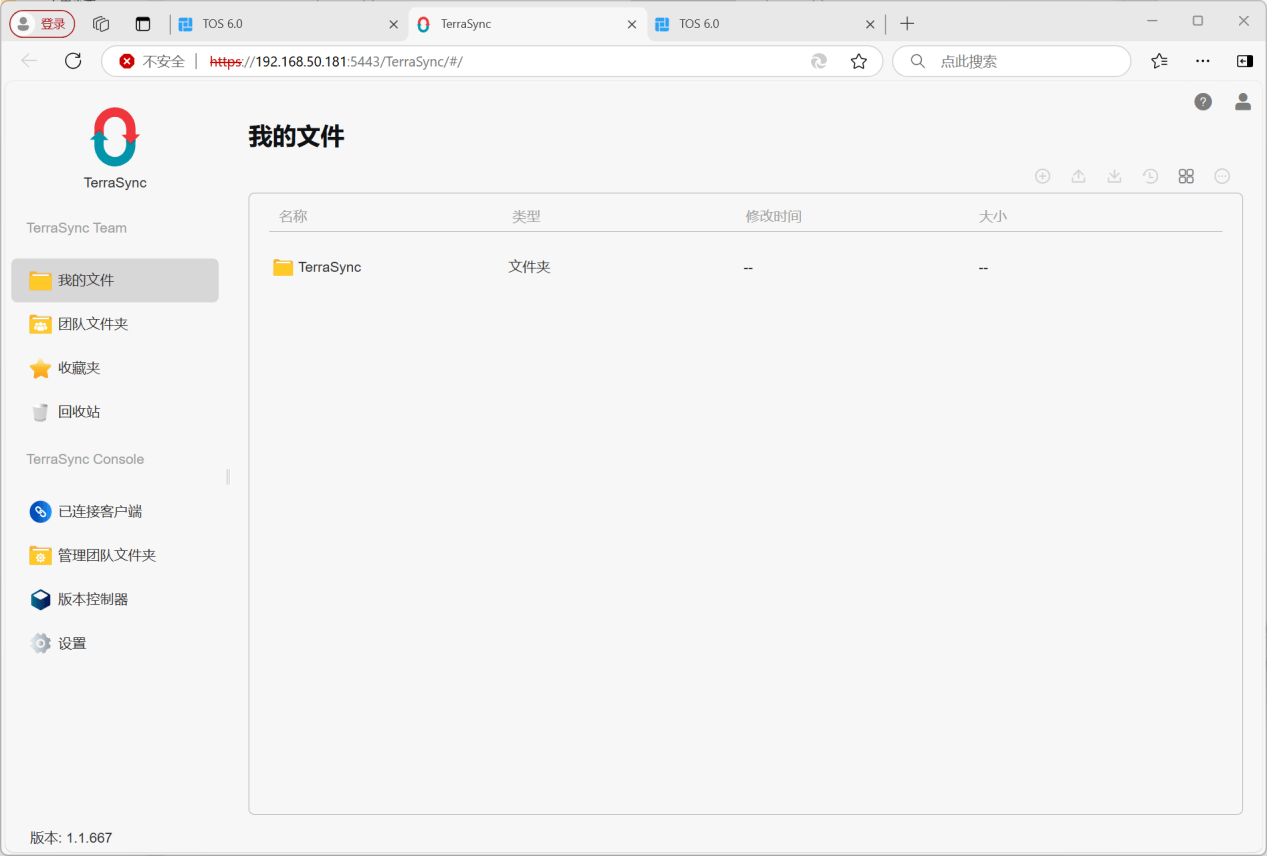1267x856 pixels.
Task: Open a new browser tab
Action: coord(907,24)
